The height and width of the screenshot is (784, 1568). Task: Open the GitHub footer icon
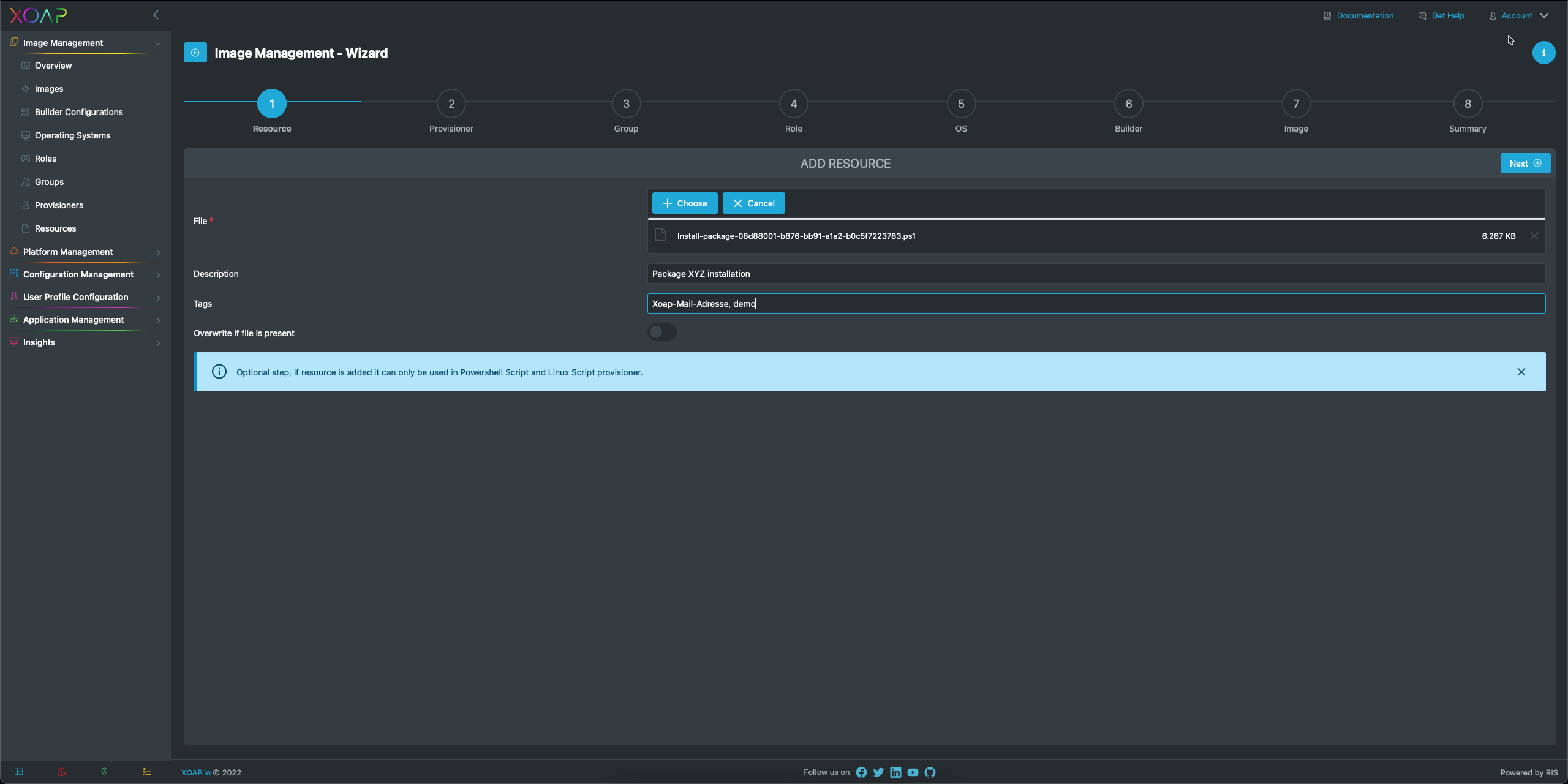point(930,772)
